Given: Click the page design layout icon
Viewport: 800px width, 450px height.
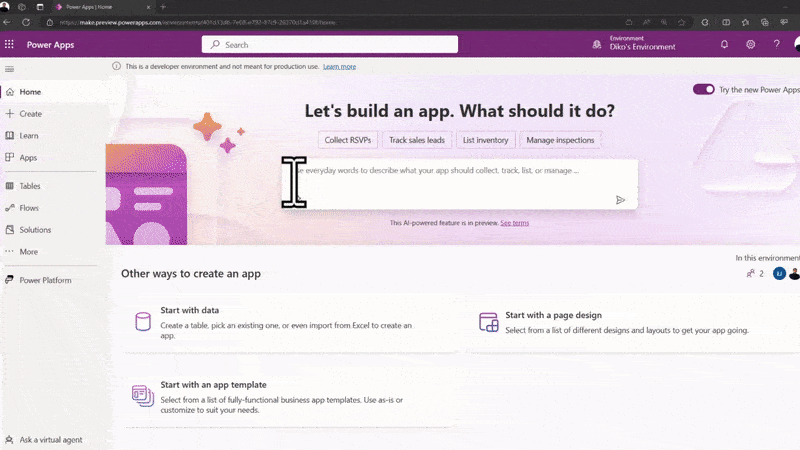Looking at the screenshot, I should 488,322.
